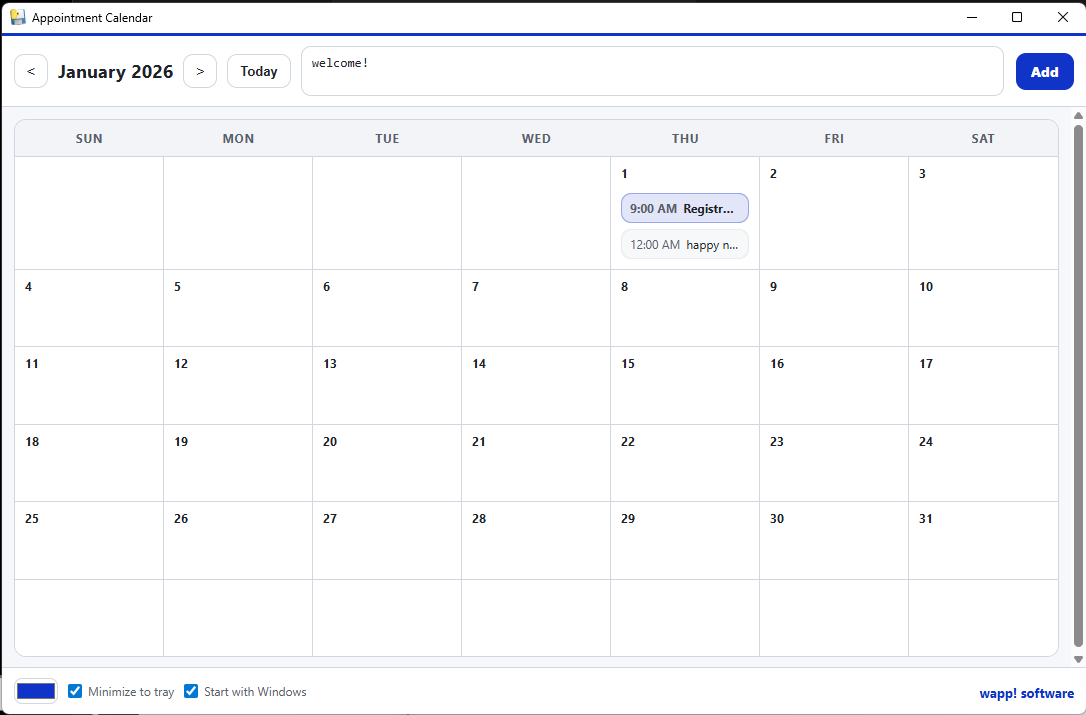Visit the wapp! software link
The image size is (1086, 715).
click(1026, 692)
